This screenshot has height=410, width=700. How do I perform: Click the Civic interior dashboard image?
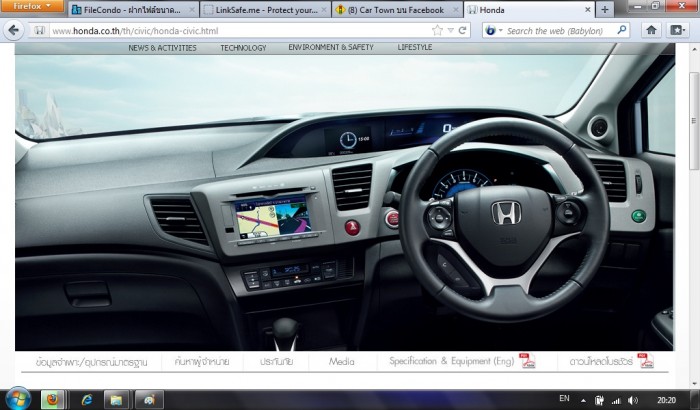point(345,202)
